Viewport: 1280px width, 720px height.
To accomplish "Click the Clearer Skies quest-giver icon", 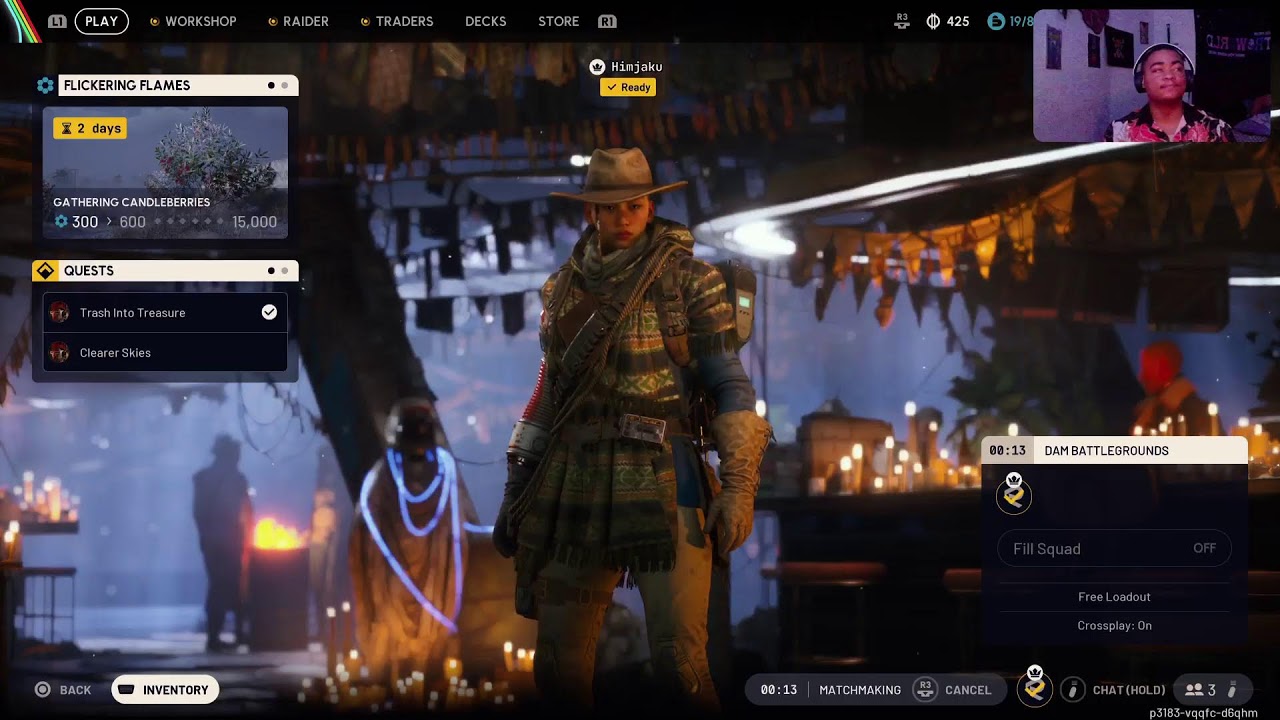I will coord(59,353).
